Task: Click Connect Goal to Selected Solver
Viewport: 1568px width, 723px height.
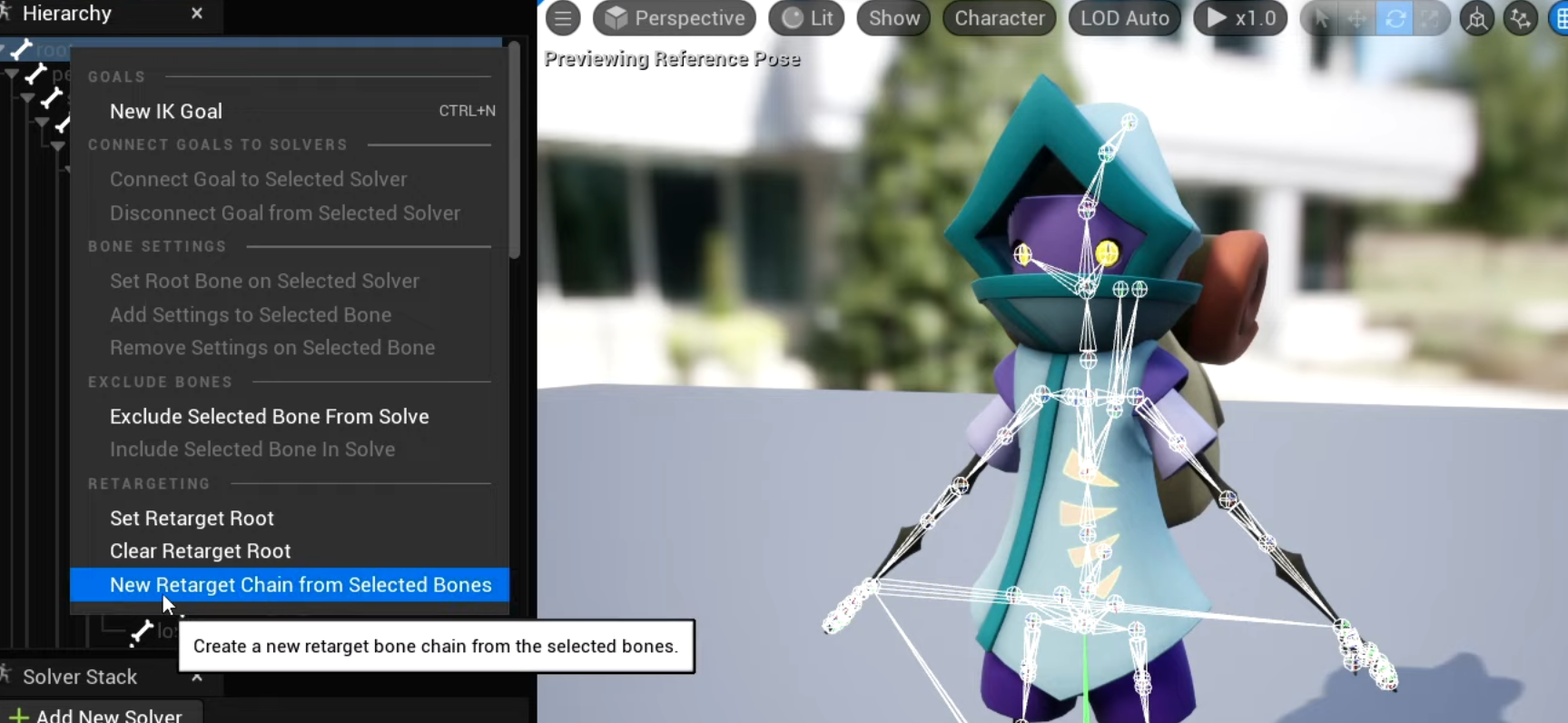Action: click(x=290, y=179)
